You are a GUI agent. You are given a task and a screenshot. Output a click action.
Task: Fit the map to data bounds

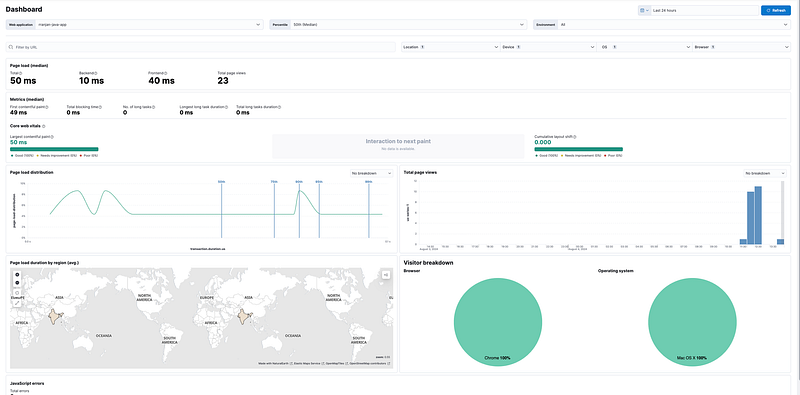[x=17, y=293]
